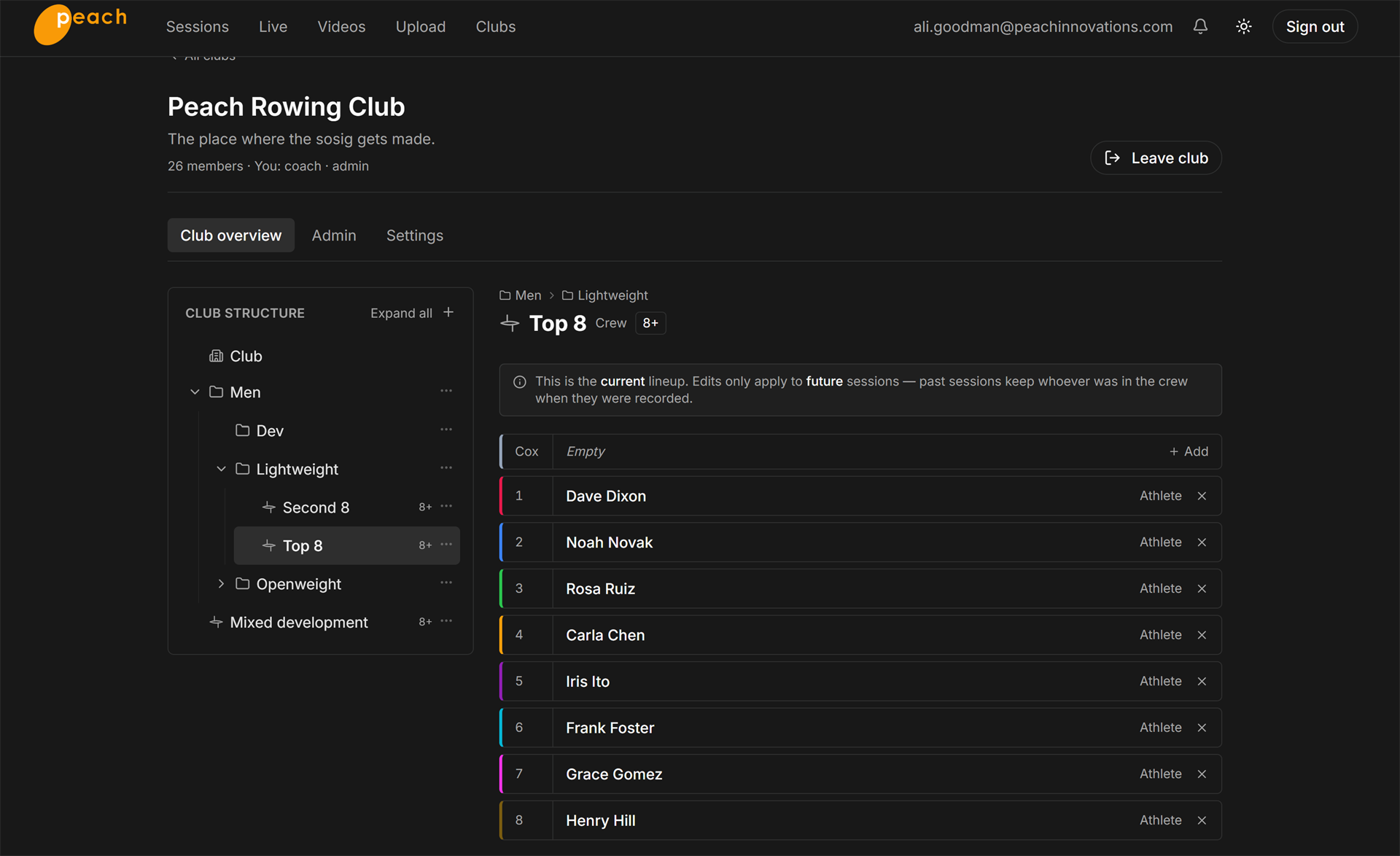Remove Rosa Ruiz from seat 3
This screenshot has width=1400, height=856.
(1202, 588)
